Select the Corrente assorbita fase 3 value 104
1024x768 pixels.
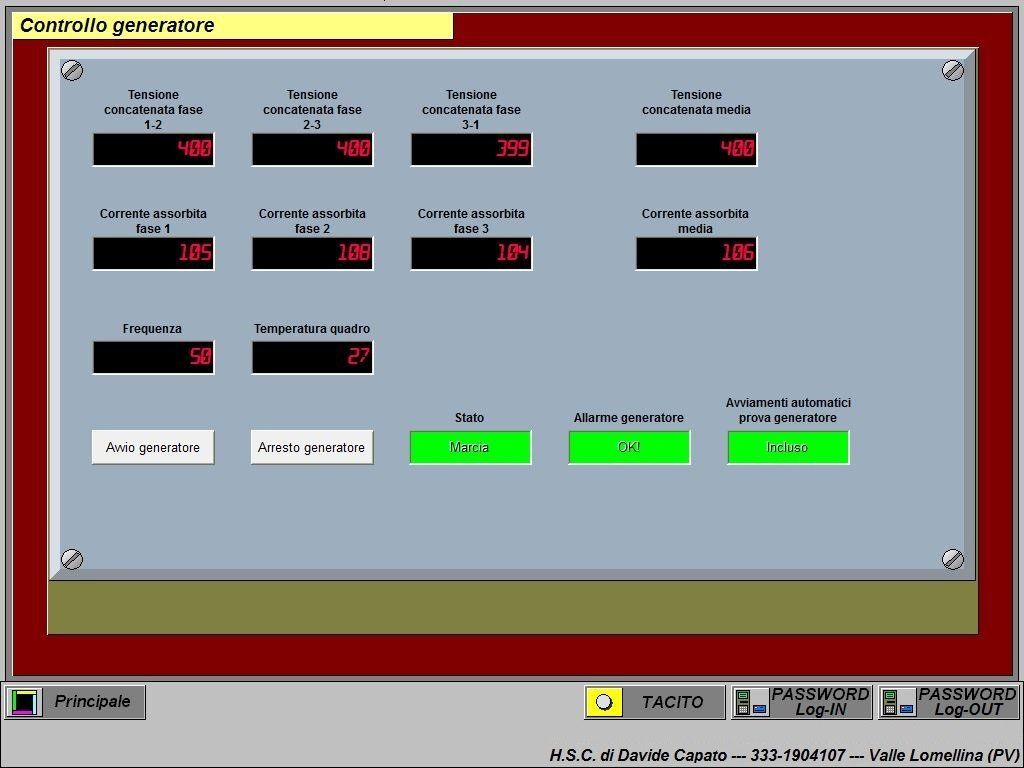click(472, 253)
